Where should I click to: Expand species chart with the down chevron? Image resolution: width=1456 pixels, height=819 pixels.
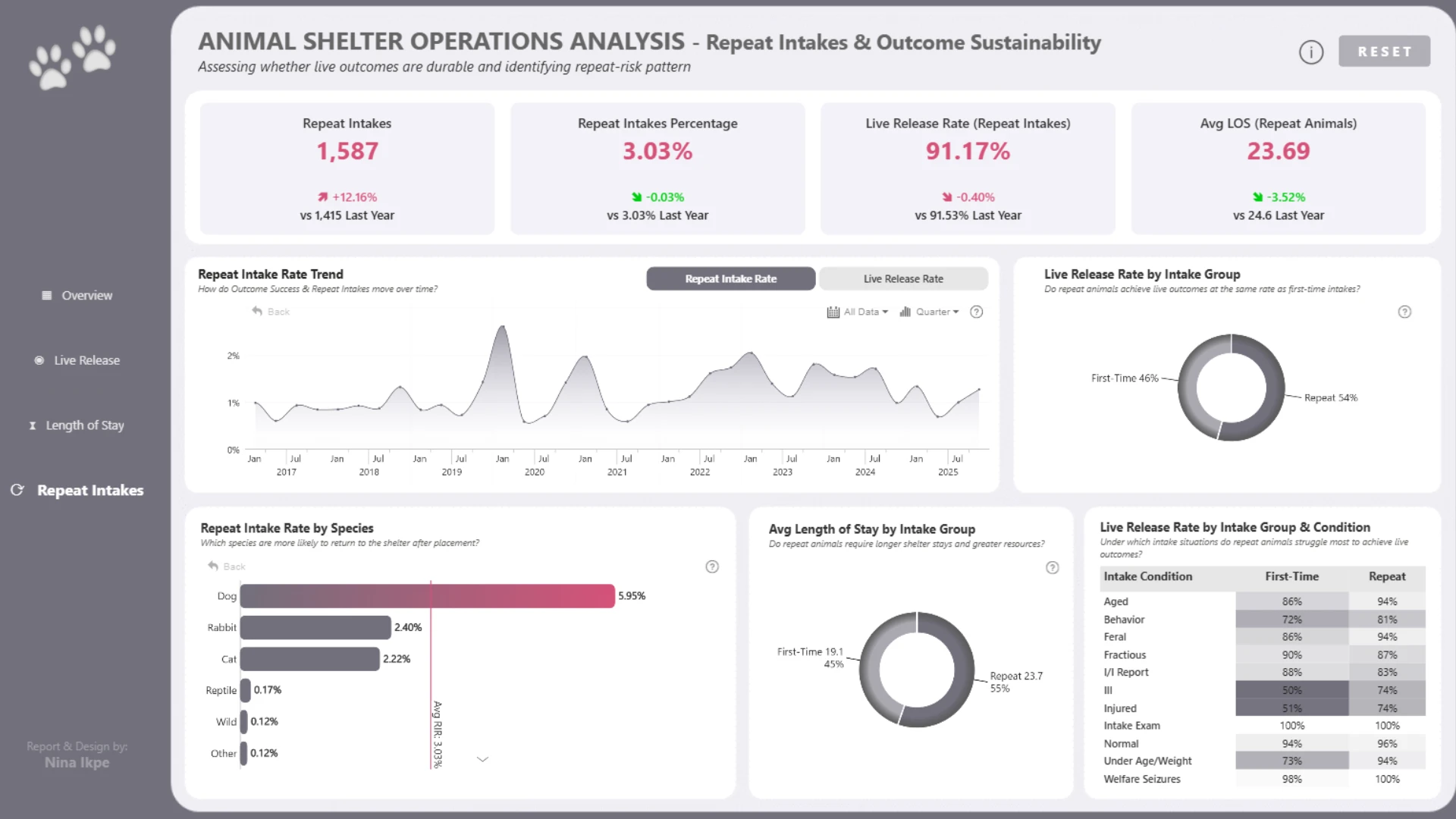point(482,759)
